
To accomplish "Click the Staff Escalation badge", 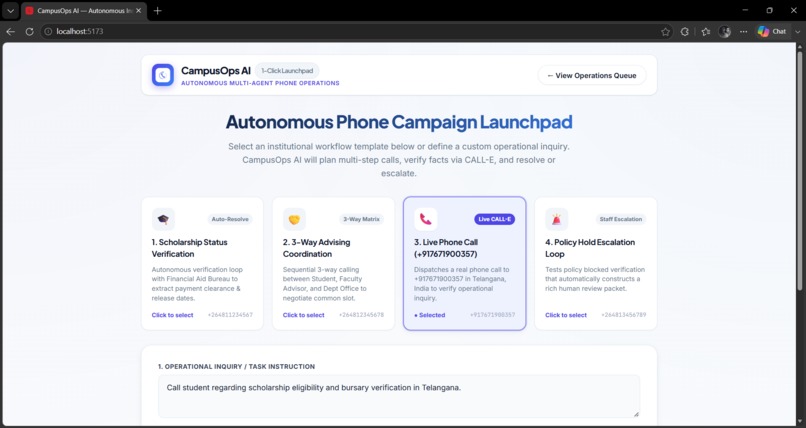I will [621, 219].
